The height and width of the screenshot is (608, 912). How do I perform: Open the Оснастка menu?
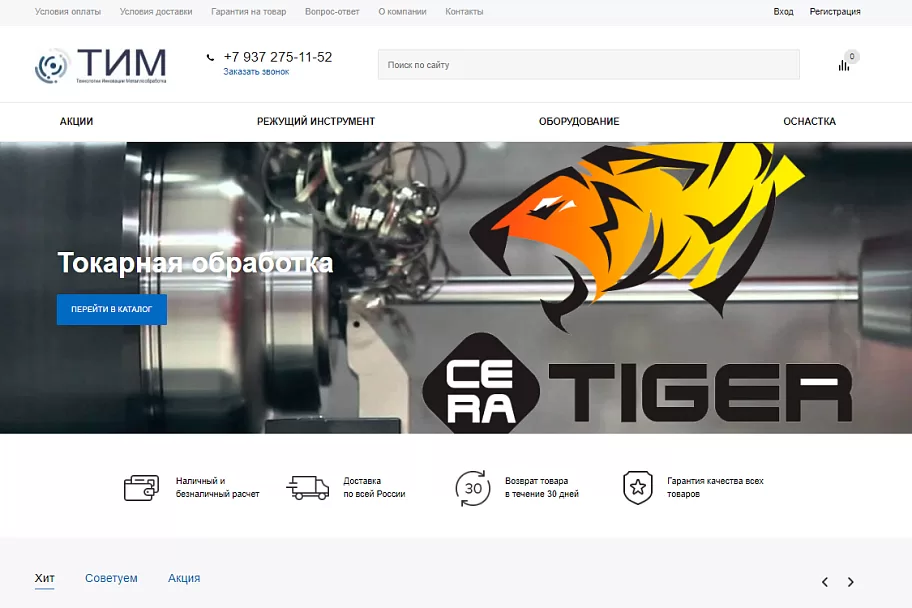(x=809, y=121)
